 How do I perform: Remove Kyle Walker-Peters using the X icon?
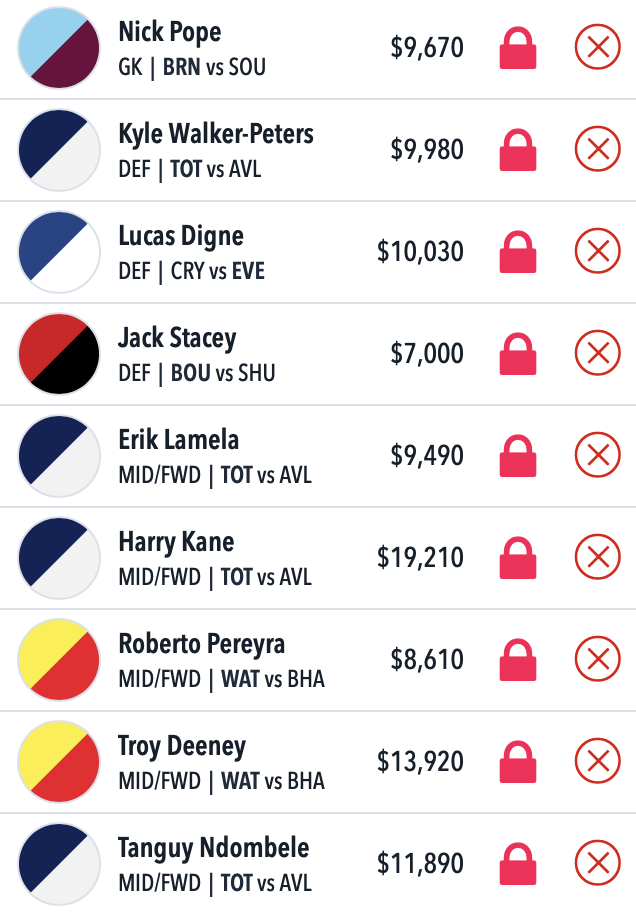[598, 149]
